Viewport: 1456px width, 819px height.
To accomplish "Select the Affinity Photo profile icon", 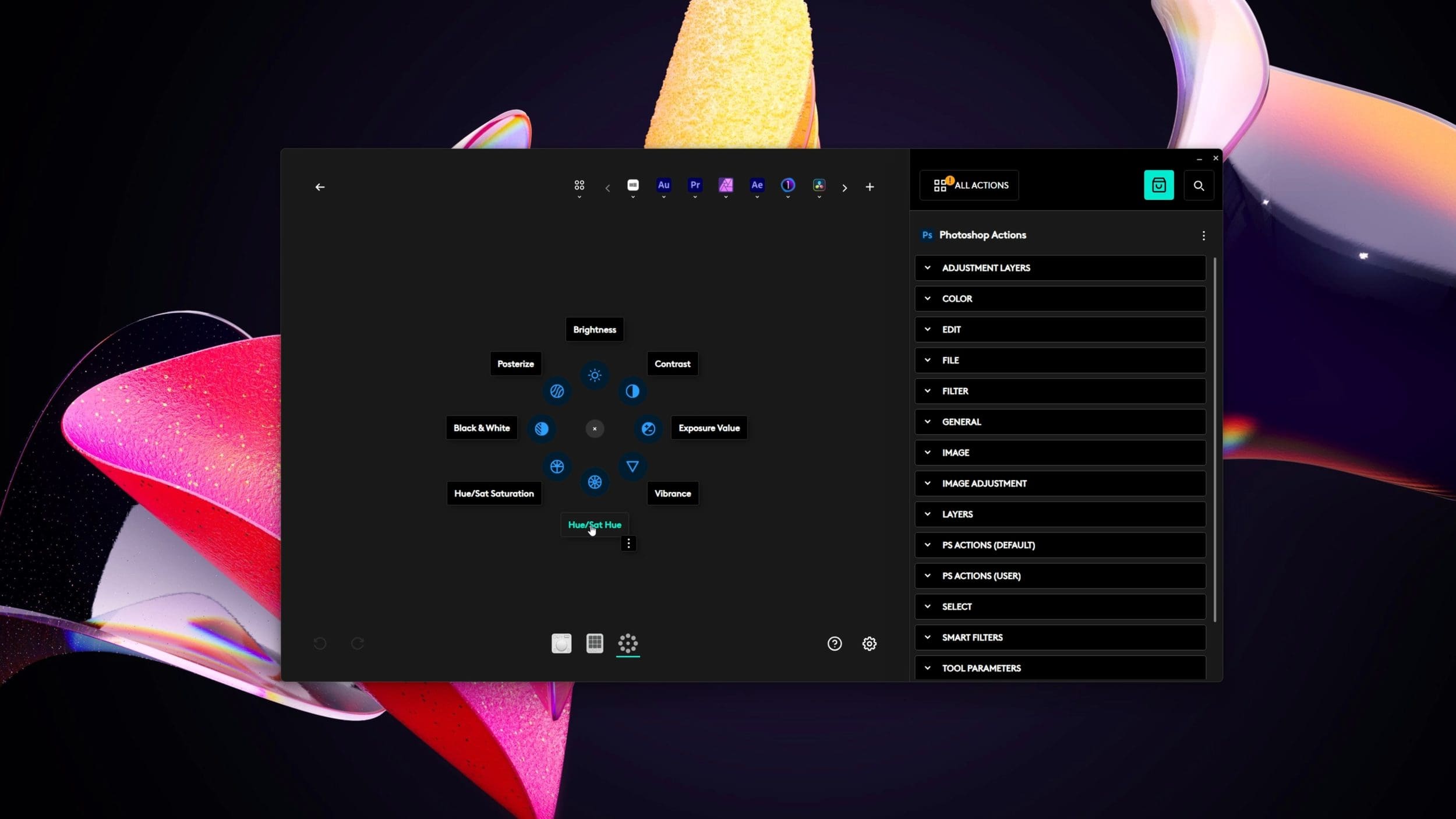I will (726, 185).
